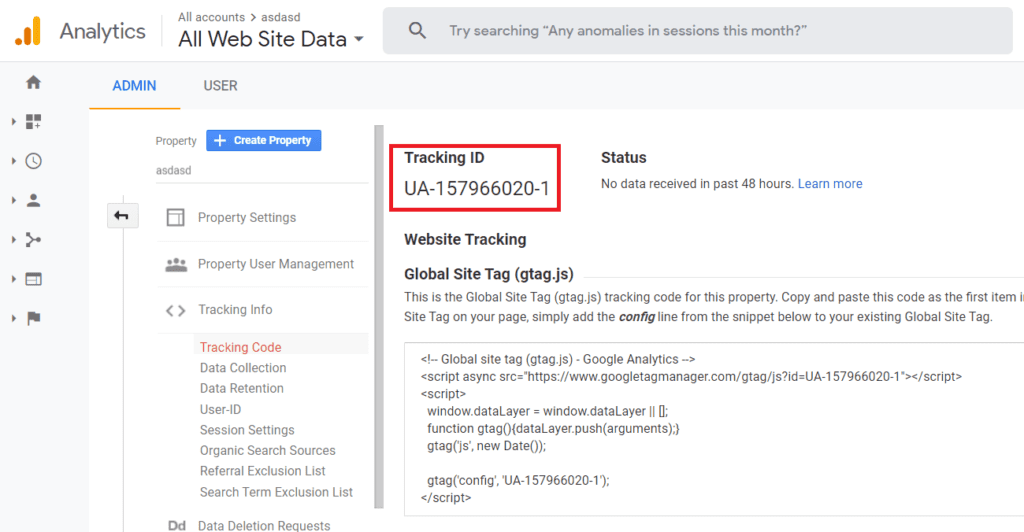Switch to the ADMIN tab
Viewport: 1024px width, 532px height.
(134, 86)
